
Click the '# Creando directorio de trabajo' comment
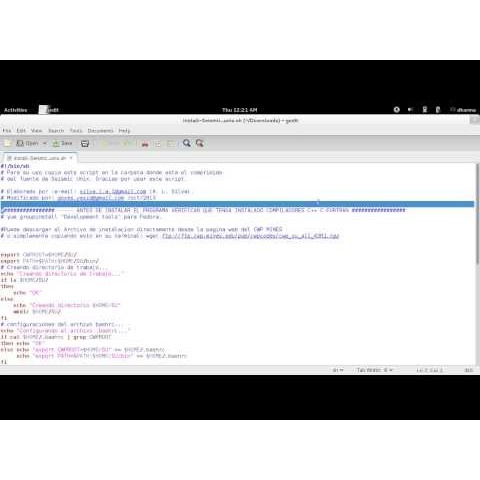point(54,267)
